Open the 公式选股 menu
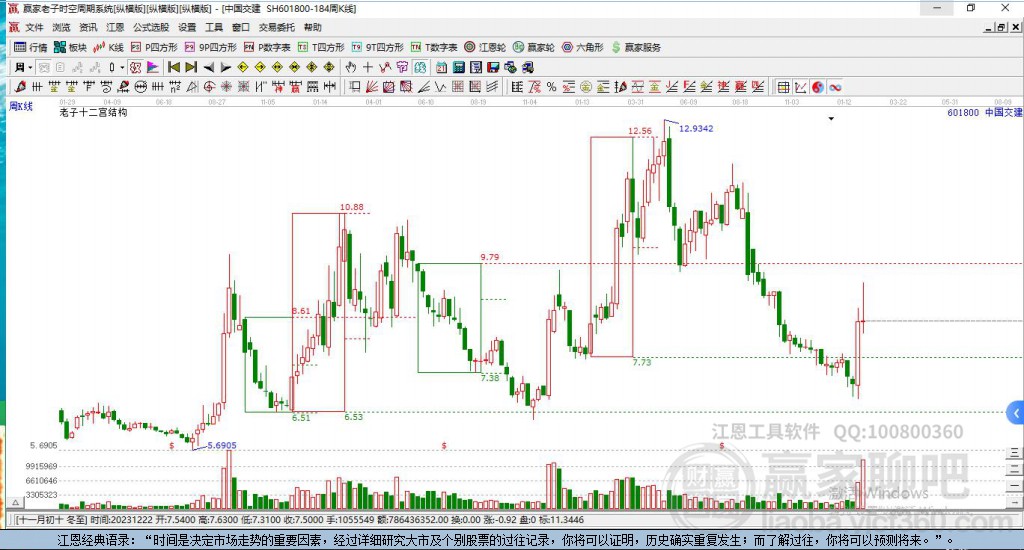The image size is (1024, 550). pos(151,27)
